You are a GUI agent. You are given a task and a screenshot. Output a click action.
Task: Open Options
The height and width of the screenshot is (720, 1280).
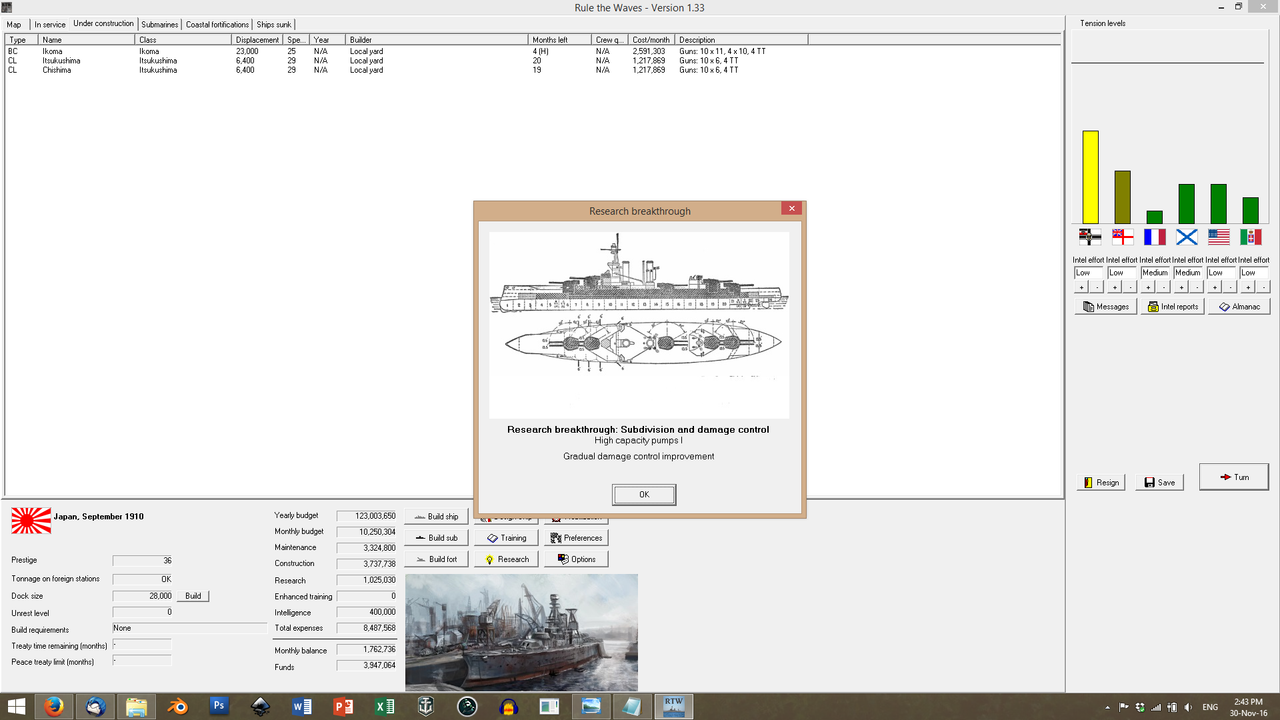pyautogui.click(x=577, y=559)
